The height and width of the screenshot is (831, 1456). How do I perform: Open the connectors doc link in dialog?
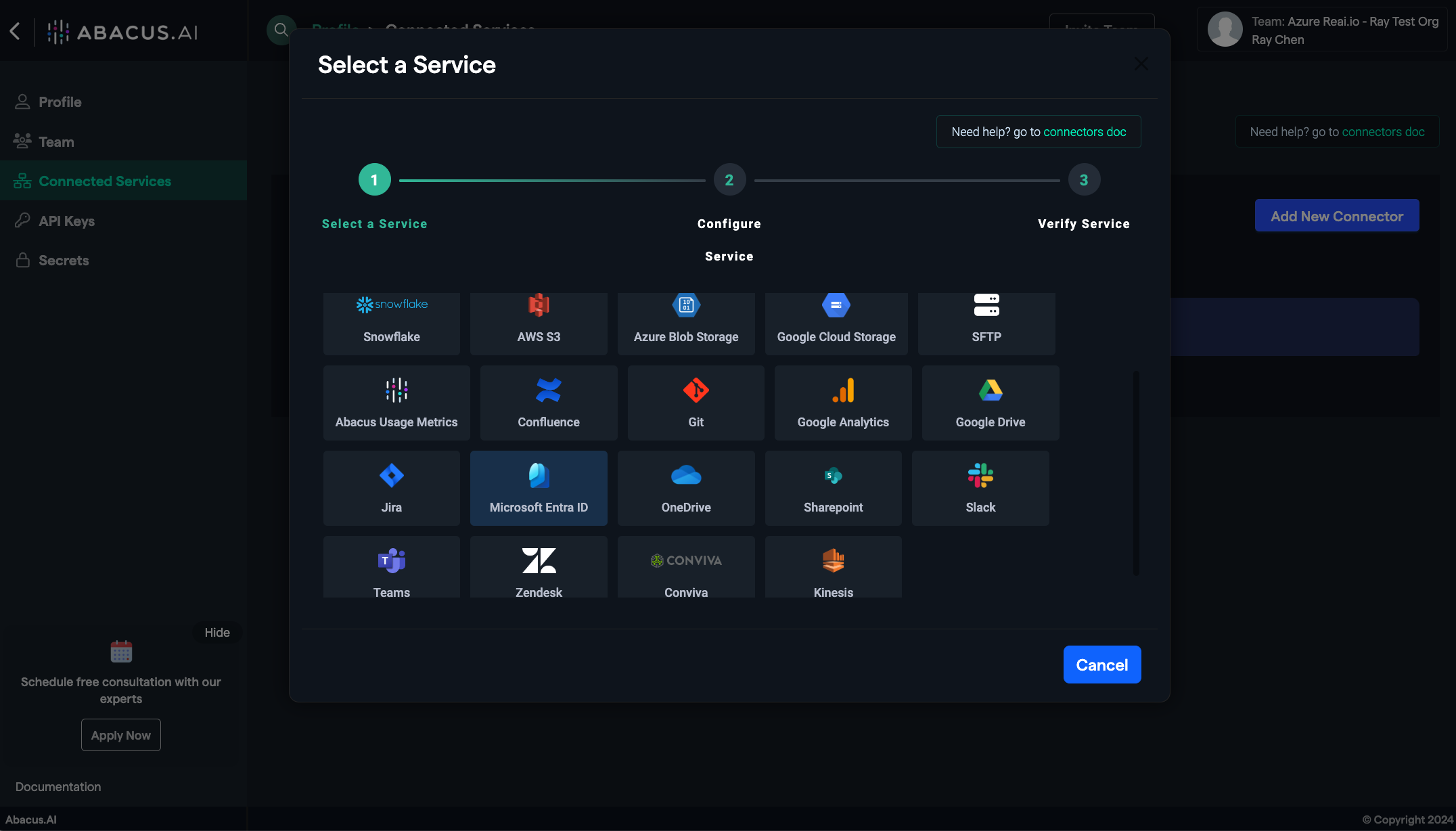[1084, 131]
